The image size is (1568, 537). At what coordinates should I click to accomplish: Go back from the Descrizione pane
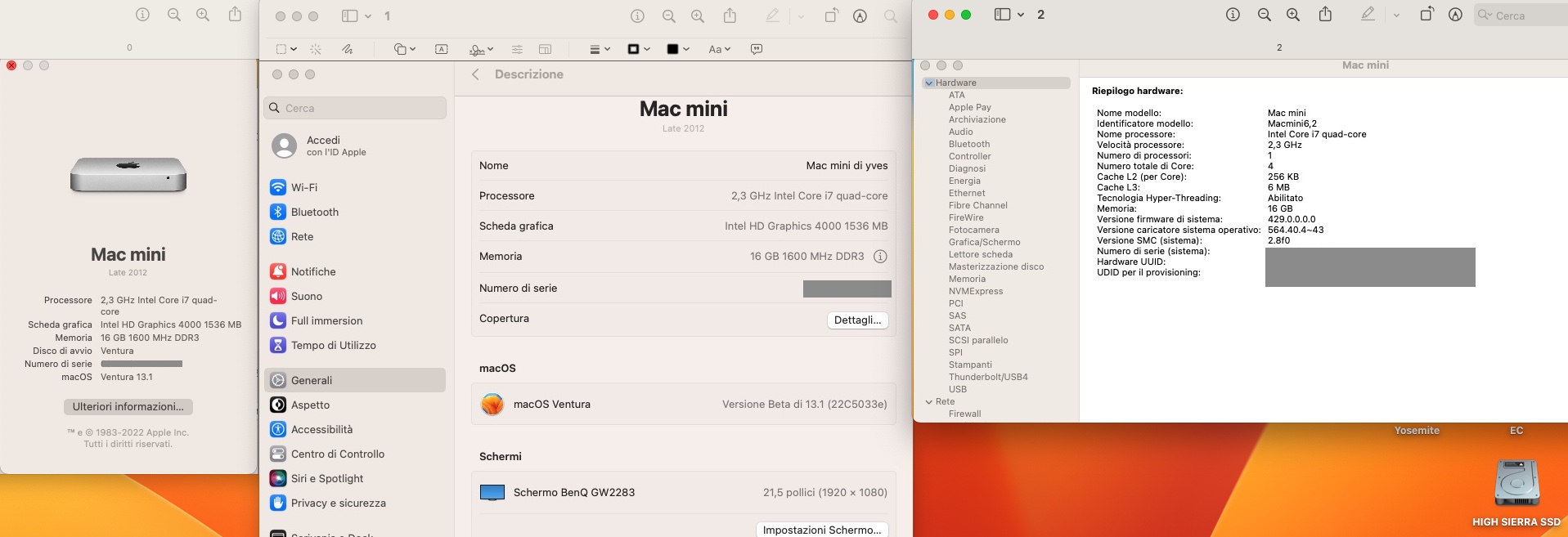pyautogui.click(x=475, y=74)
